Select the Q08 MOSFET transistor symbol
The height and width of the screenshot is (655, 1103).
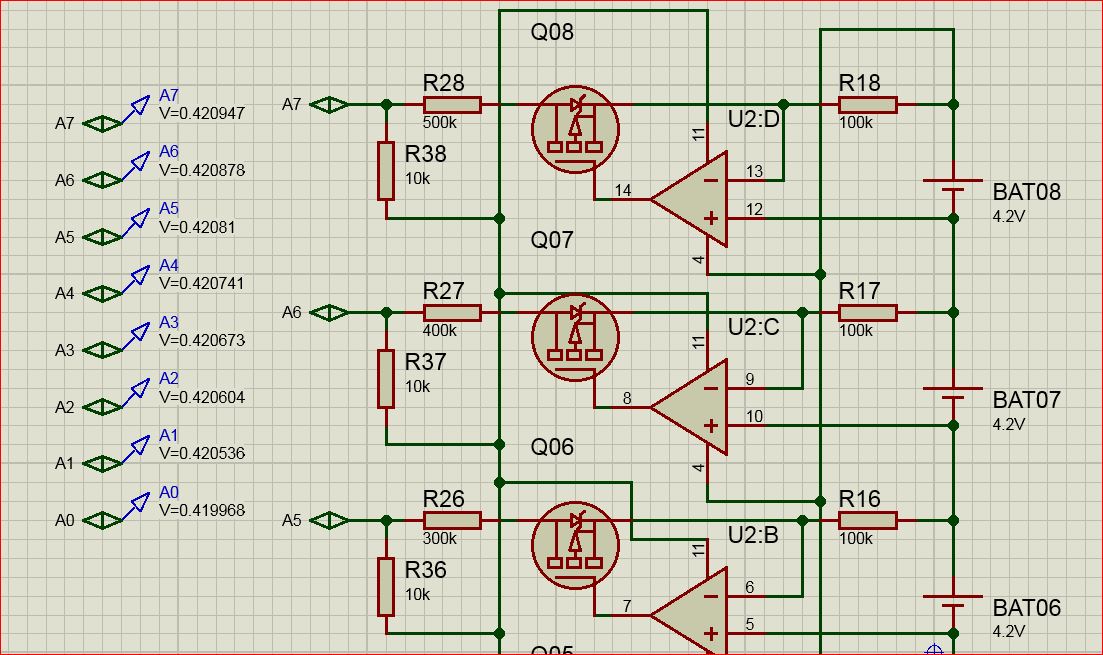[x=575, y=130]
